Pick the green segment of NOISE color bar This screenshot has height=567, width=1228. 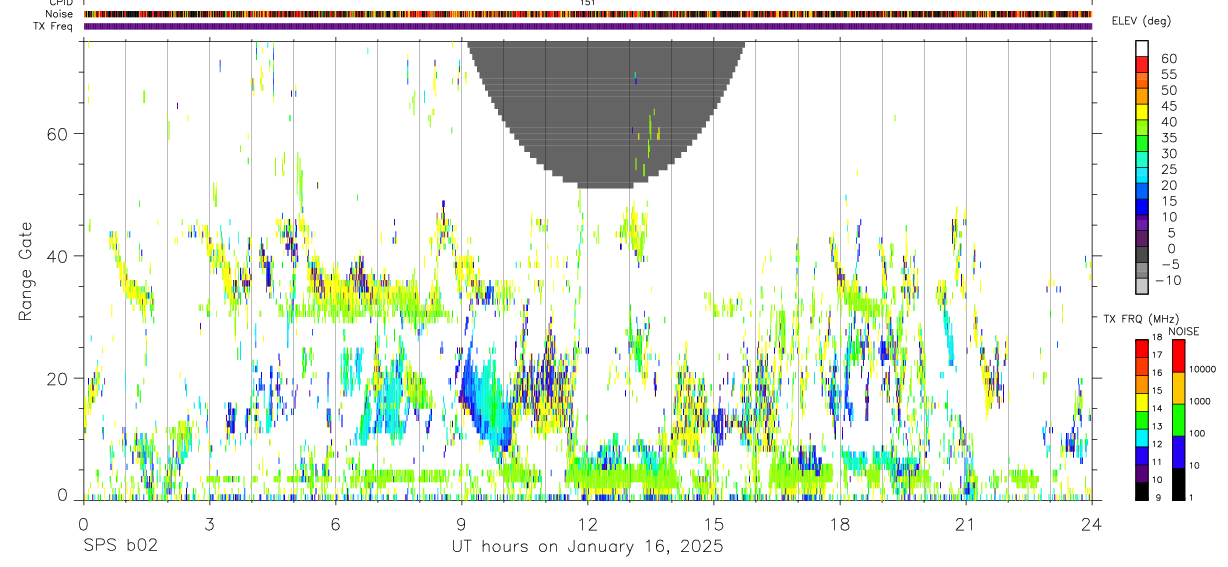1179,419
